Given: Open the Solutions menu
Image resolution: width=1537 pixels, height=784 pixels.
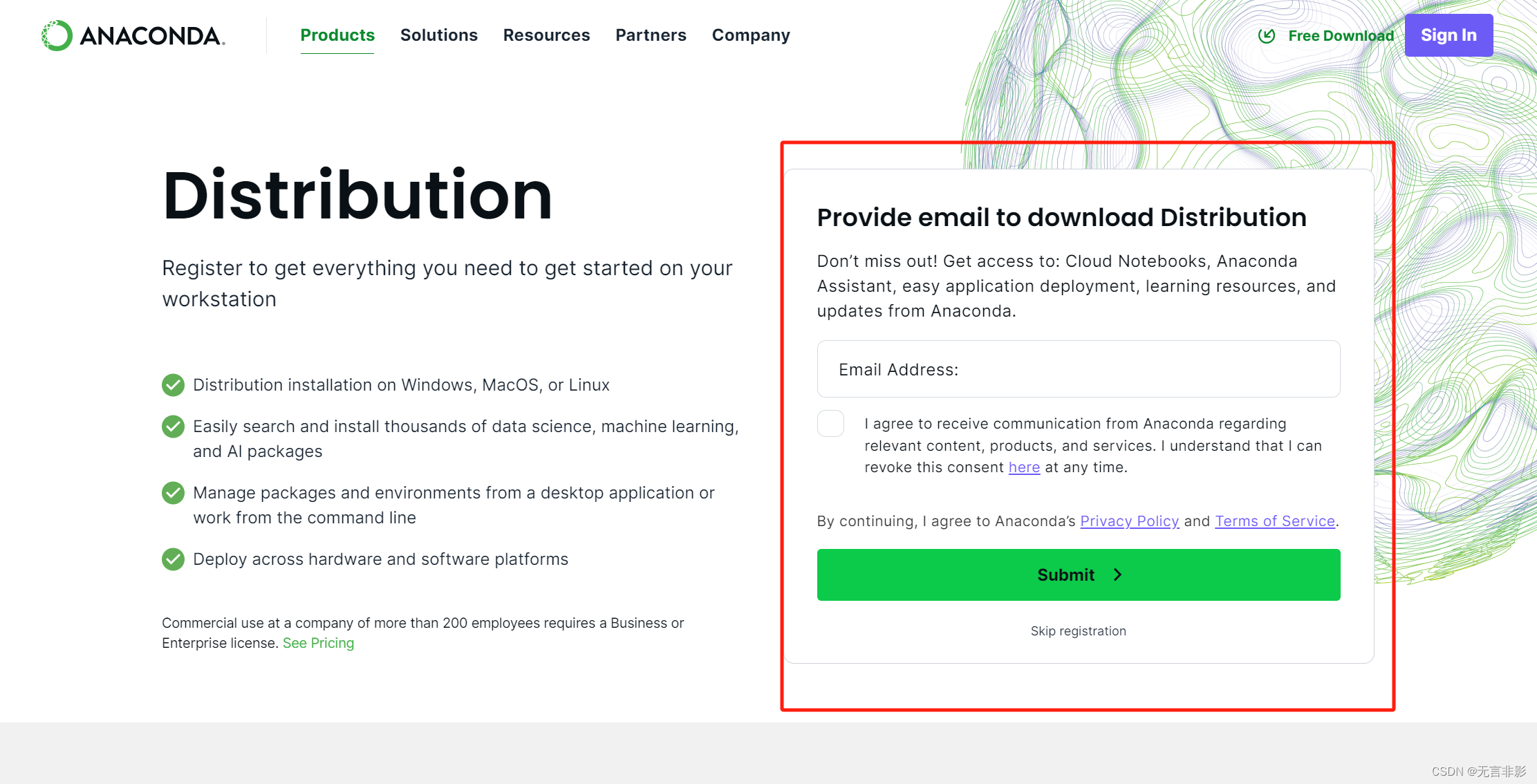Looking at the screenshot, I should click(x=438, y=35).
